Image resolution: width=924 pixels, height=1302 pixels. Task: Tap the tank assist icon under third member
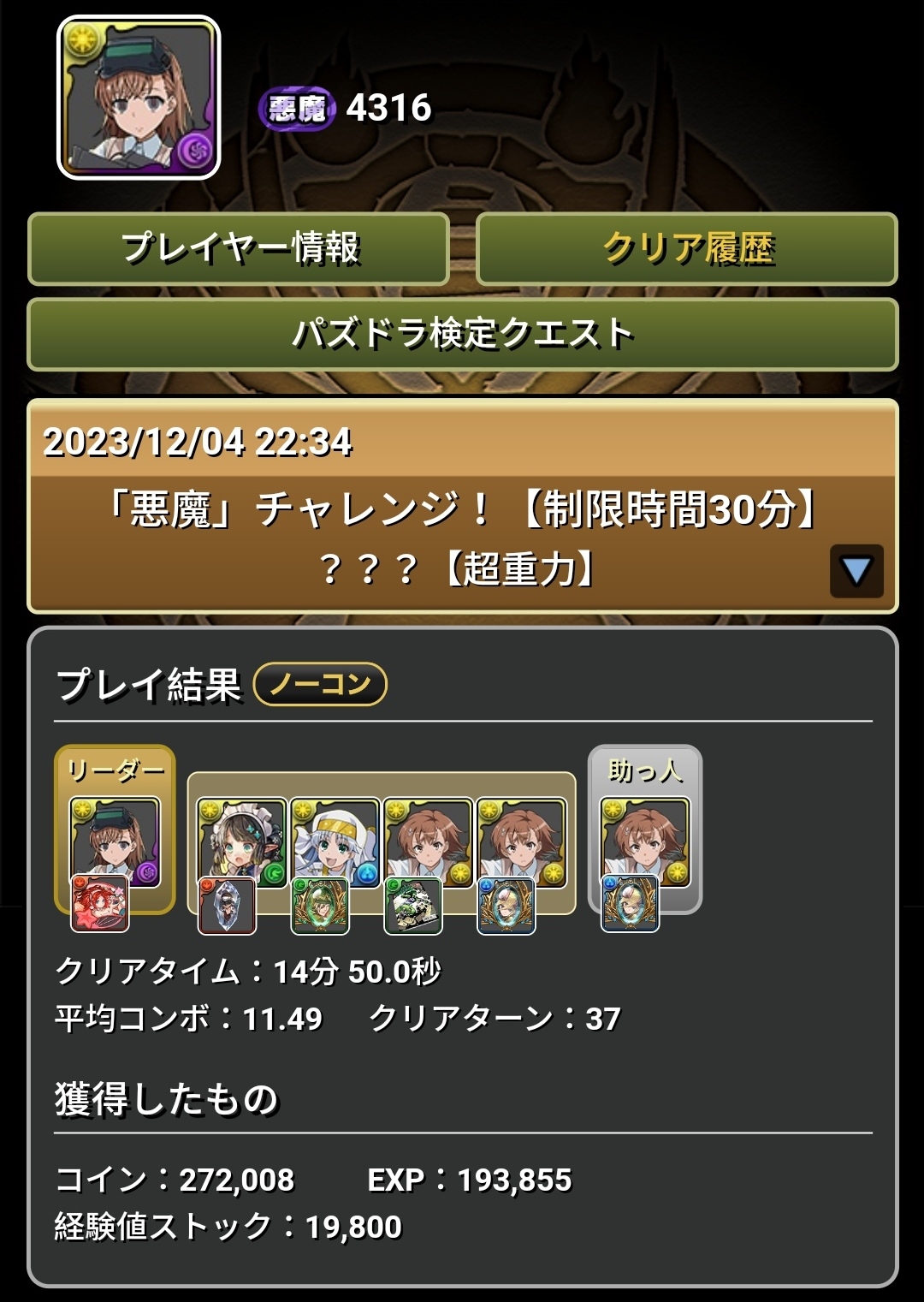click(413, 906)
